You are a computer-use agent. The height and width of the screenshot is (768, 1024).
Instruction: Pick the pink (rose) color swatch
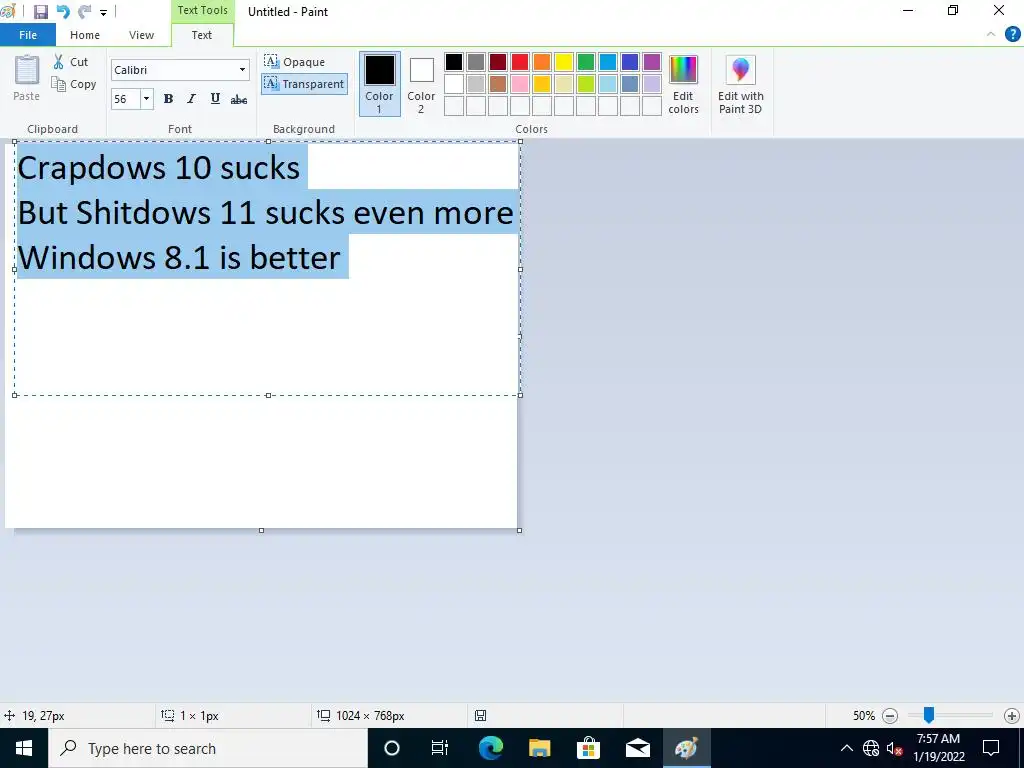(x=520, y=84)
